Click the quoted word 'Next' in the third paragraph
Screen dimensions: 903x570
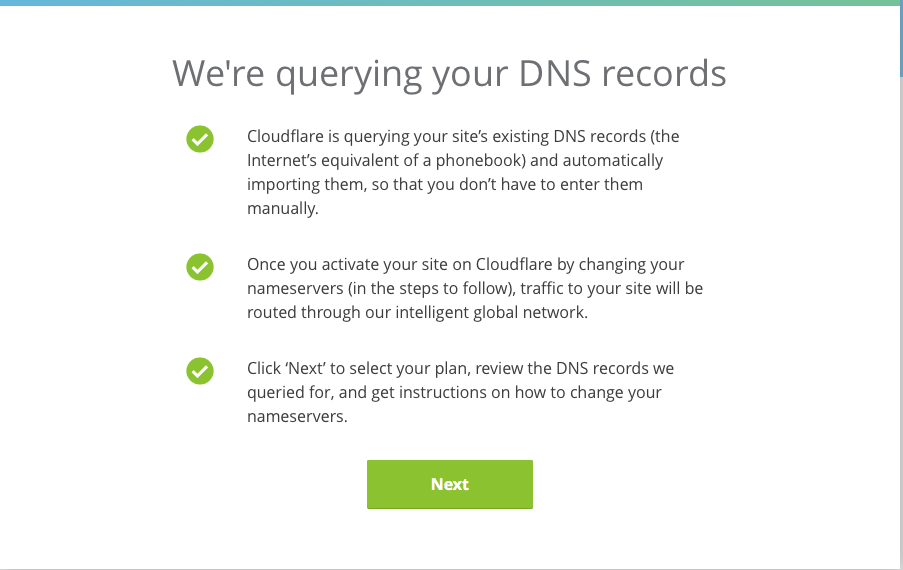tap(305, 368)
